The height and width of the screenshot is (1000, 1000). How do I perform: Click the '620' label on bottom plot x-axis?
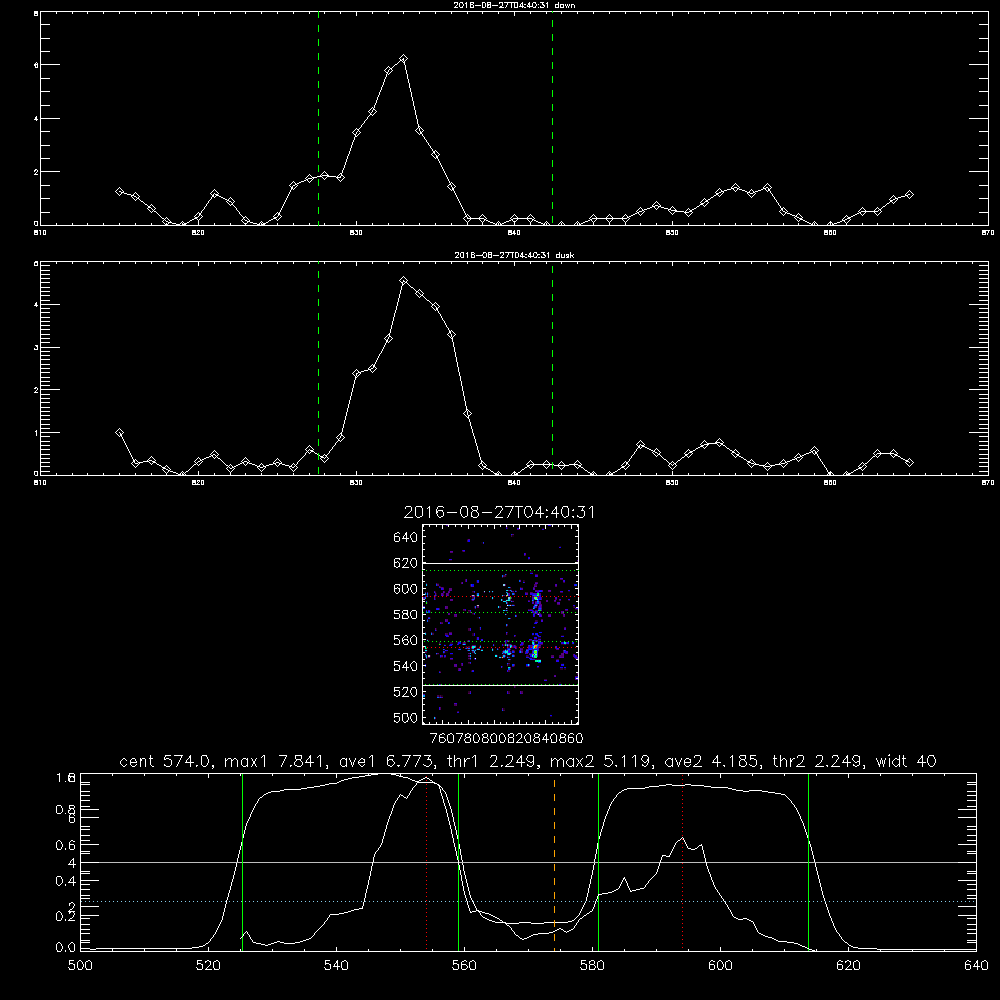point(848,966)
